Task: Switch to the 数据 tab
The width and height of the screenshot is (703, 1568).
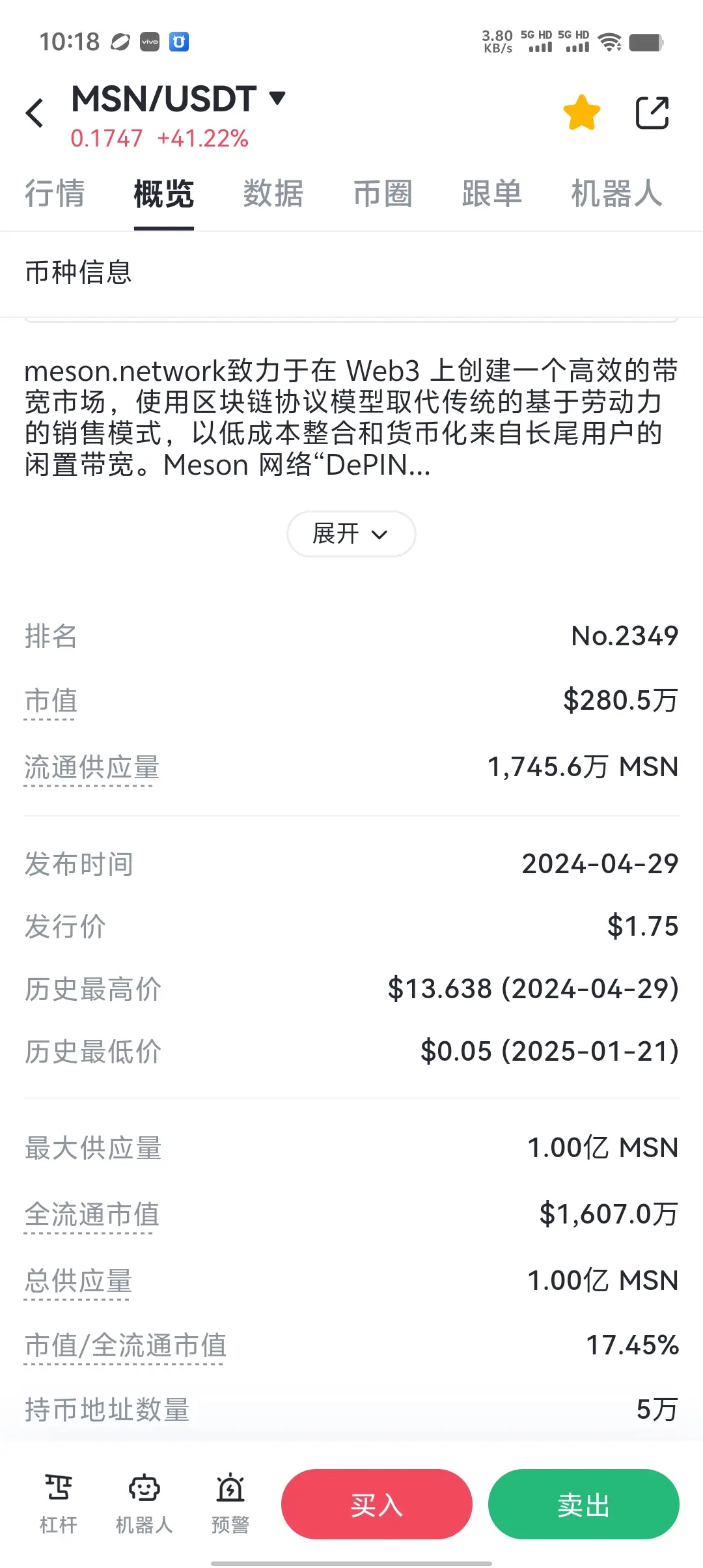Action: tap(273, 193)
